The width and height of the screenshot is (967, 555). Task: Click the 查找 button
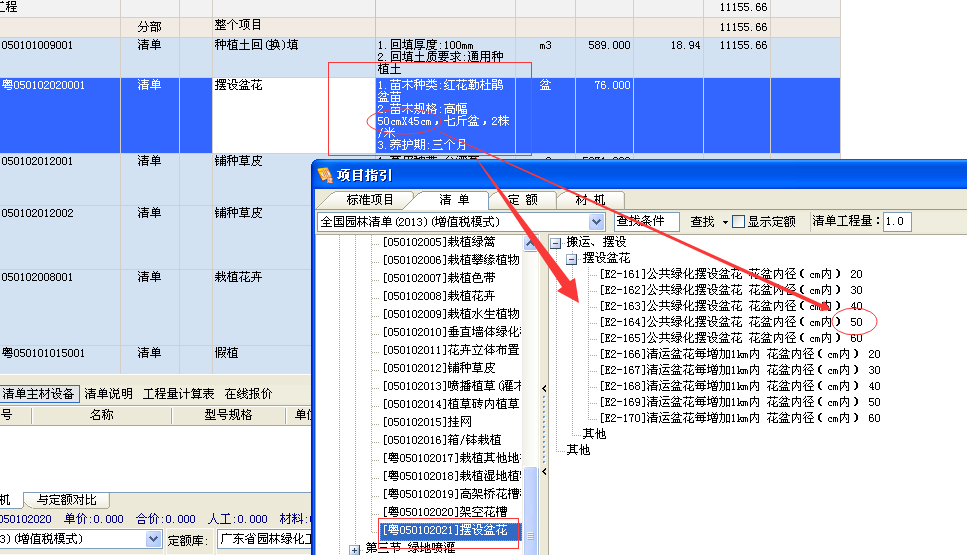point(702,221)
